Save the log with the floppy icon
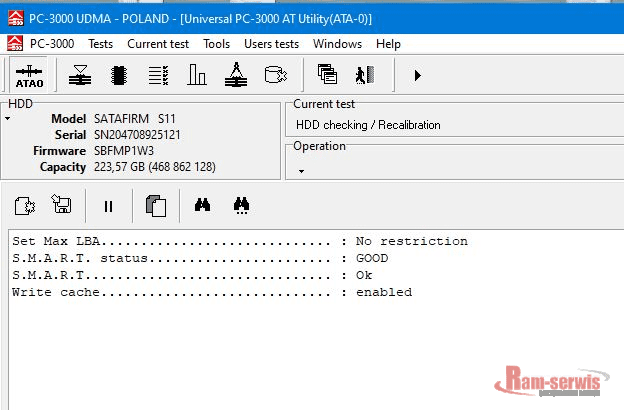Image resolution: width=624 pixels, height=410 pixels. click(62, 204)
